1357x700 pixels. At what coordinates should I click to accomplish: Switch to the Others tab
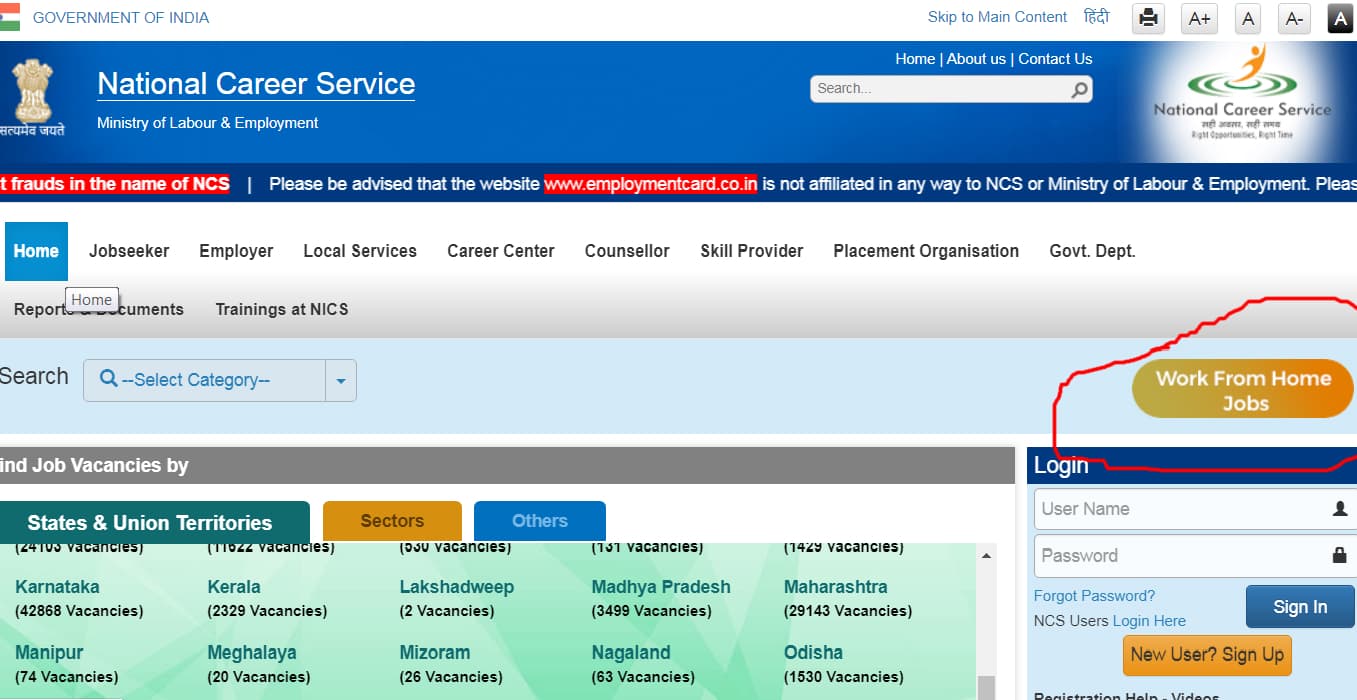click(539, 521)
